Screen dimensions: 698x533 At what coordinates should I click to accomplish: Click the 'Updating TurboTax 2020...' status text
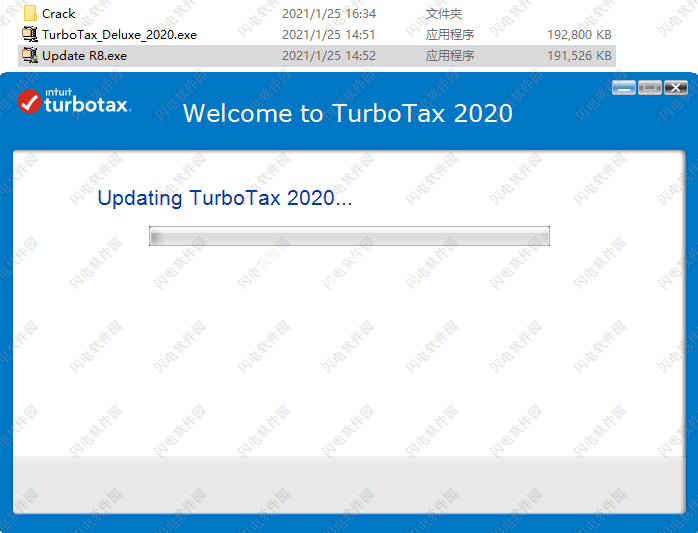pos(225,198)
